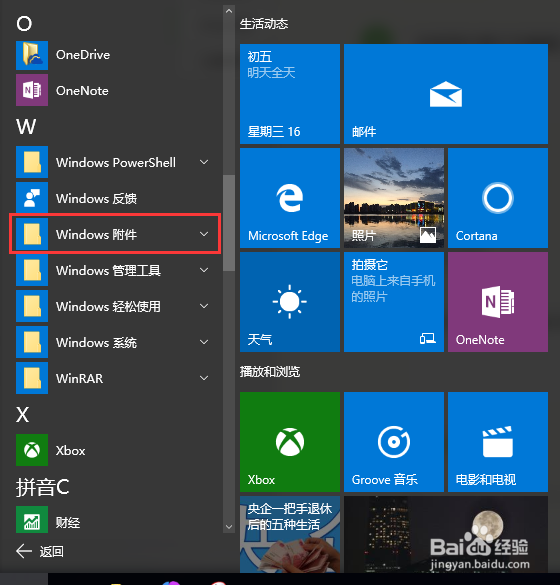The height and width of the screenshot is (585, 560).
Task: Click the 财经 text label
Action: [x=68, y=523]
